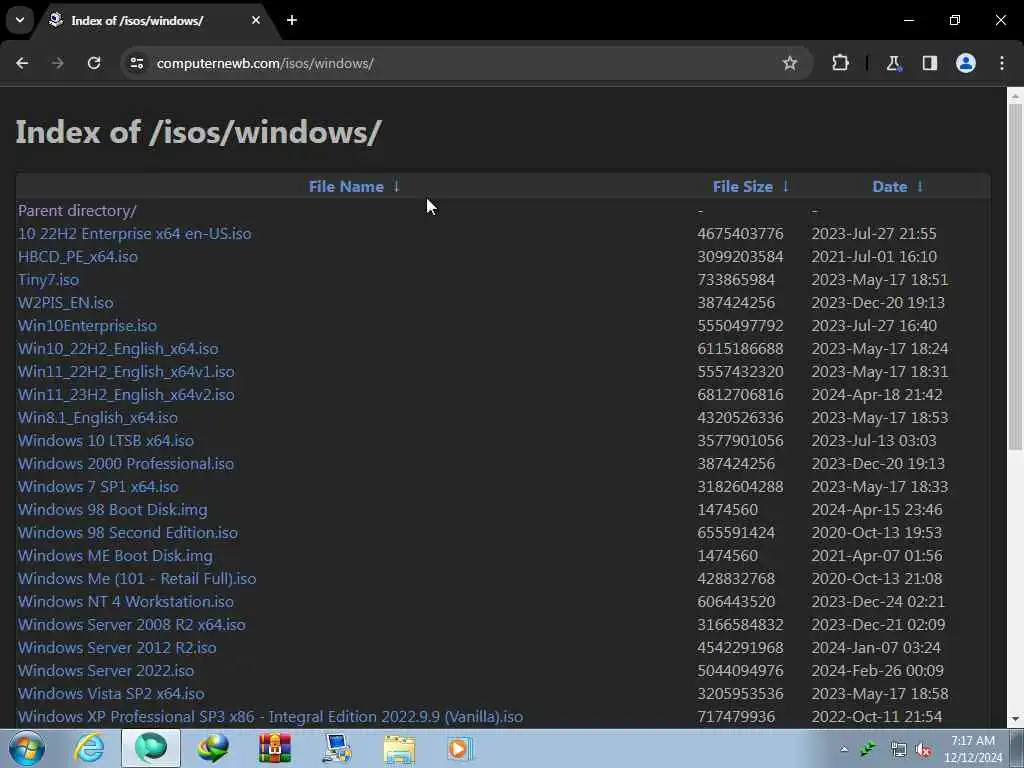Click the network tray icon

click(x=899, y=750)
